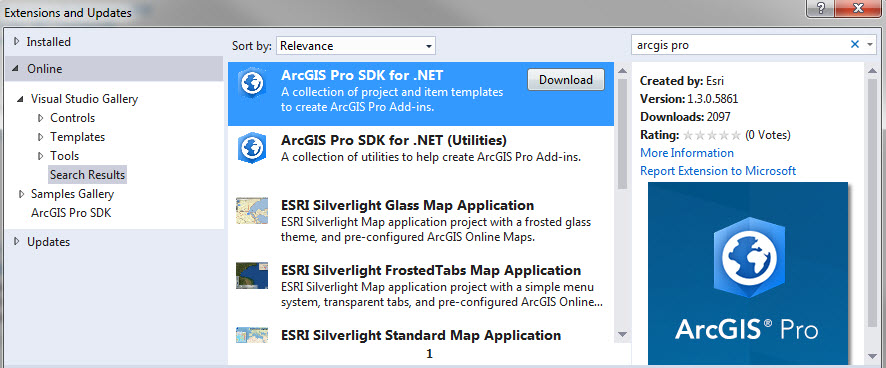Click the five-star rating stars
Viewport: 886px width, 368px height.
[x=711, y=135]
